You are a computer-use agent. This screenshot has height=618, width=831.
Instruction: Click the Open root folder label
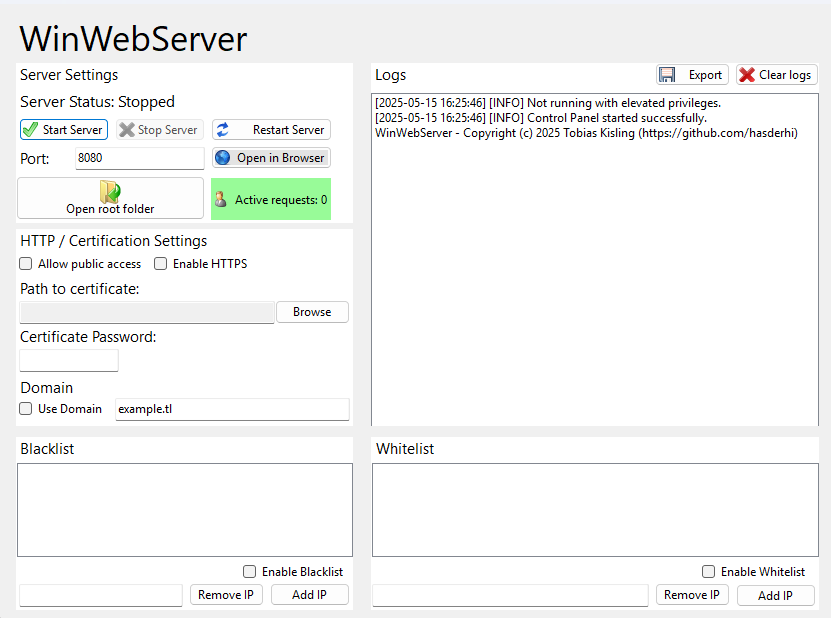pos(110,209)
